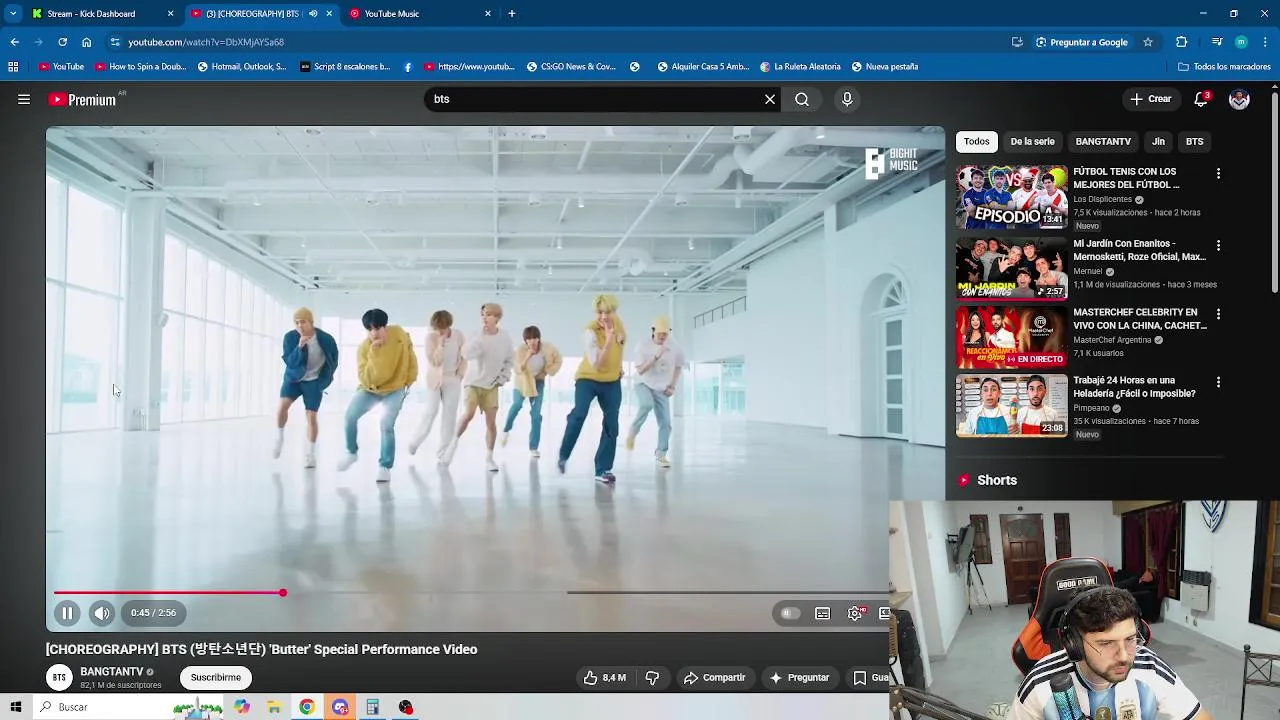
Task: Open 'Trabajé 24 Horas en una Heladería' title
Action: [1134, 387]
